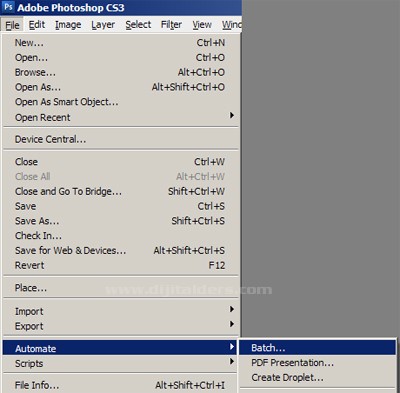The width and height of the screenshot is (400, 393).
Task: Open the Filter menu
Action: [171, 25]
